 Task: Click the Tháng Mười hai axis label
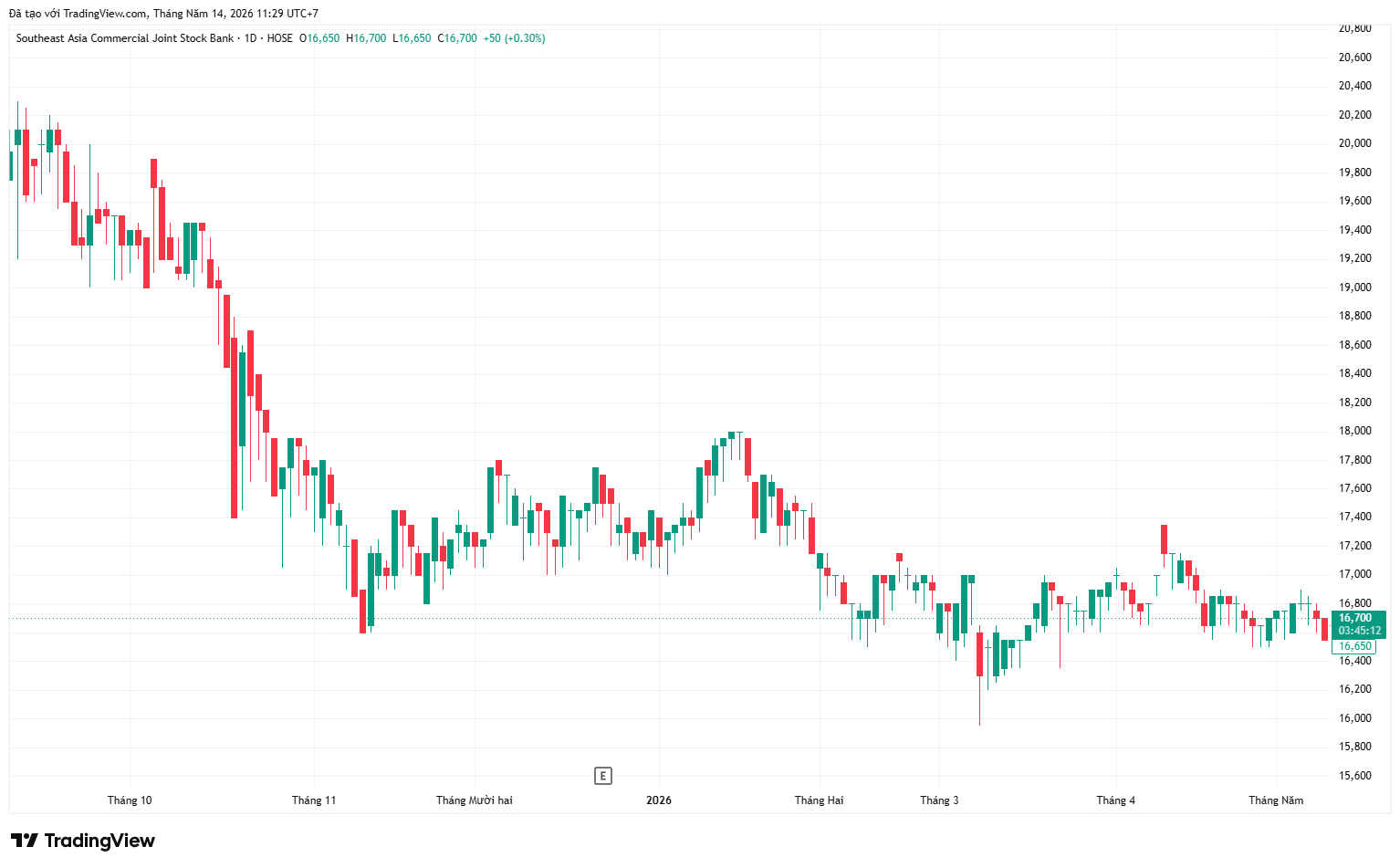click(x=475, y=800)
